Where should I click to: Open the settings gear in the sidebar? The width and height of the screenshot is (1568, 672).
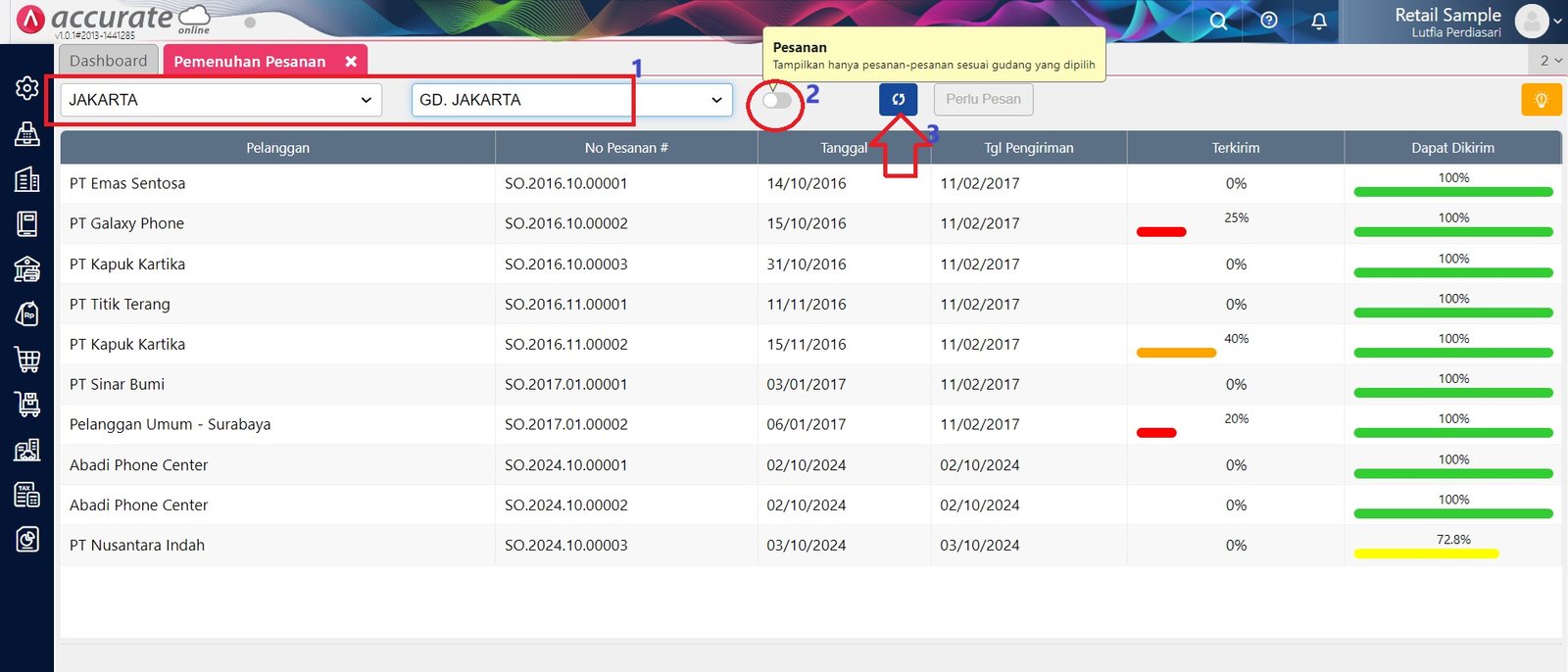[27, 88]
